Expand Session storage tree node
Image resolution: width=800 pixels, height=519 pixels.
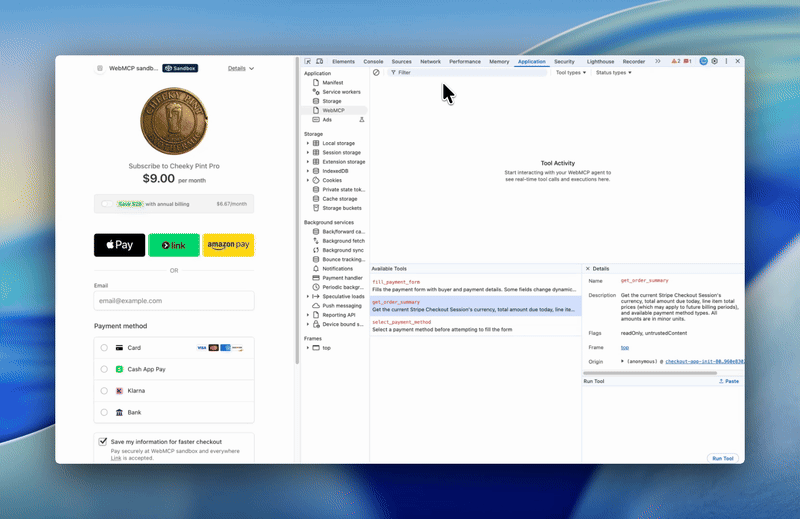pyautogui.click(x=308, y=153)
